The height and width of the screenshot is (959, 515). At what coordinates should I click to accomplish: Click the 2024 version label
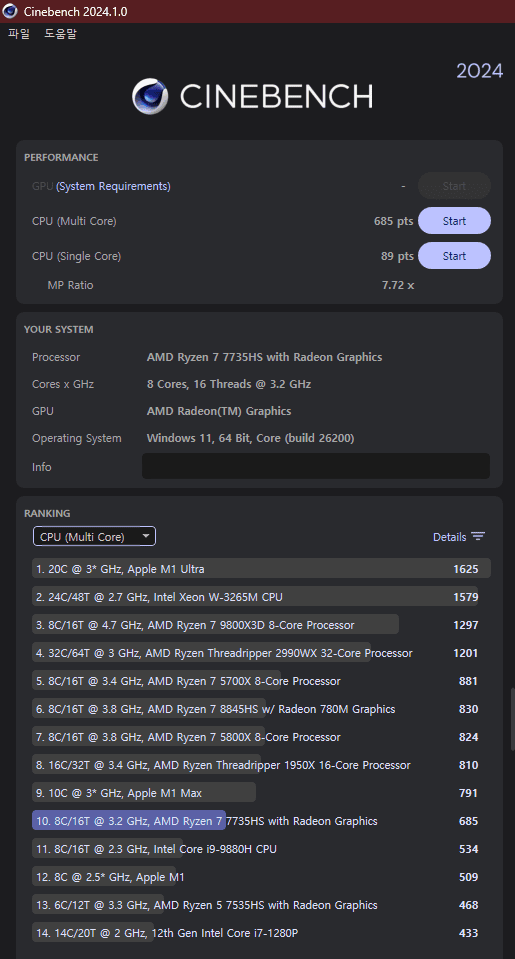coord(480,71)
